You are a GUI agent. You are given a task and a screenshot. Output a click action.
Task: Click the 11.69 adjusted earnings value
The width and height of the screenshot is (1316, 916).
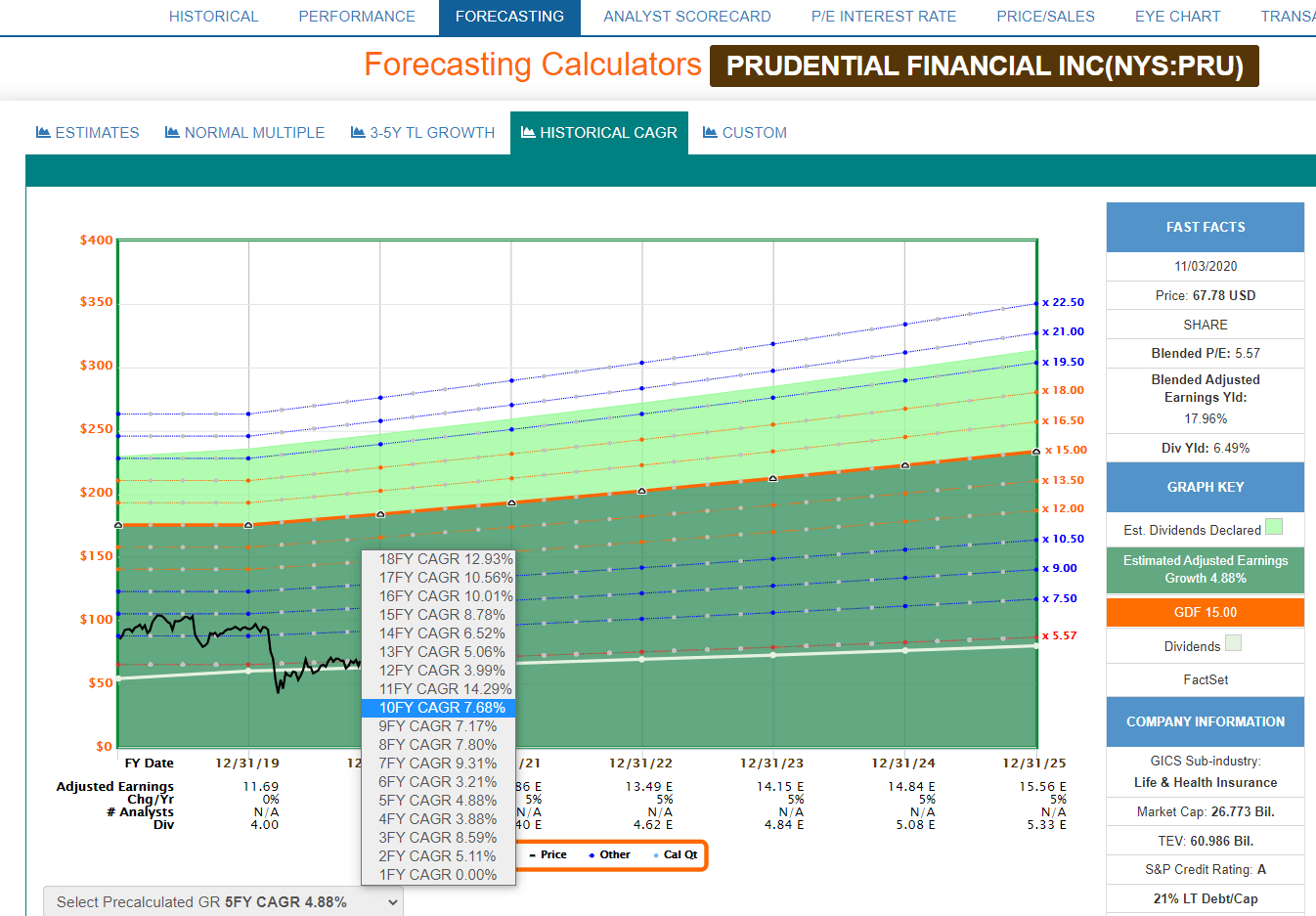coord(261,786)
